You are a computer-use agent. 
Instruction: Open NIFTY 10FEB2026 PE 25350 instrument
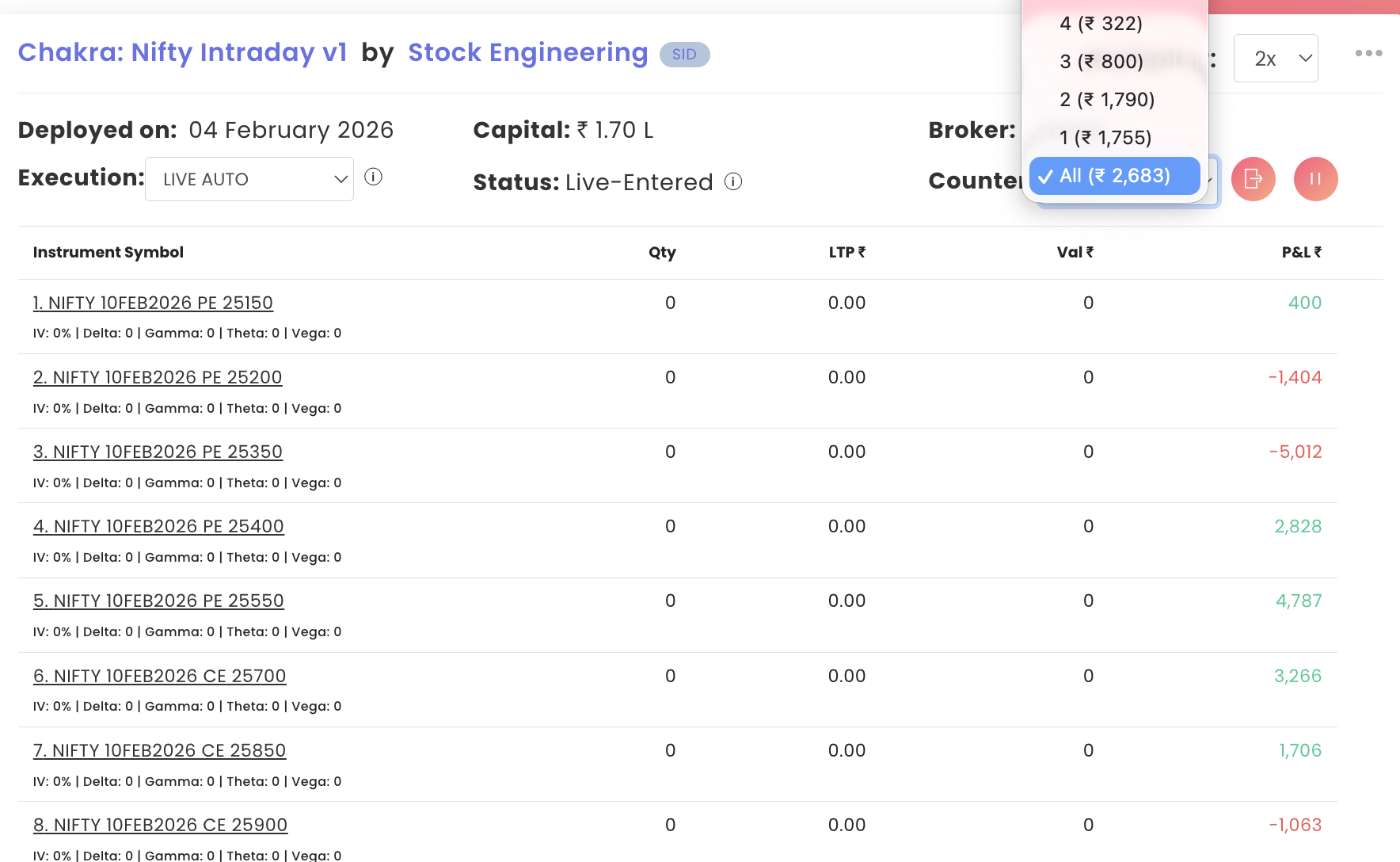(158, 452)
